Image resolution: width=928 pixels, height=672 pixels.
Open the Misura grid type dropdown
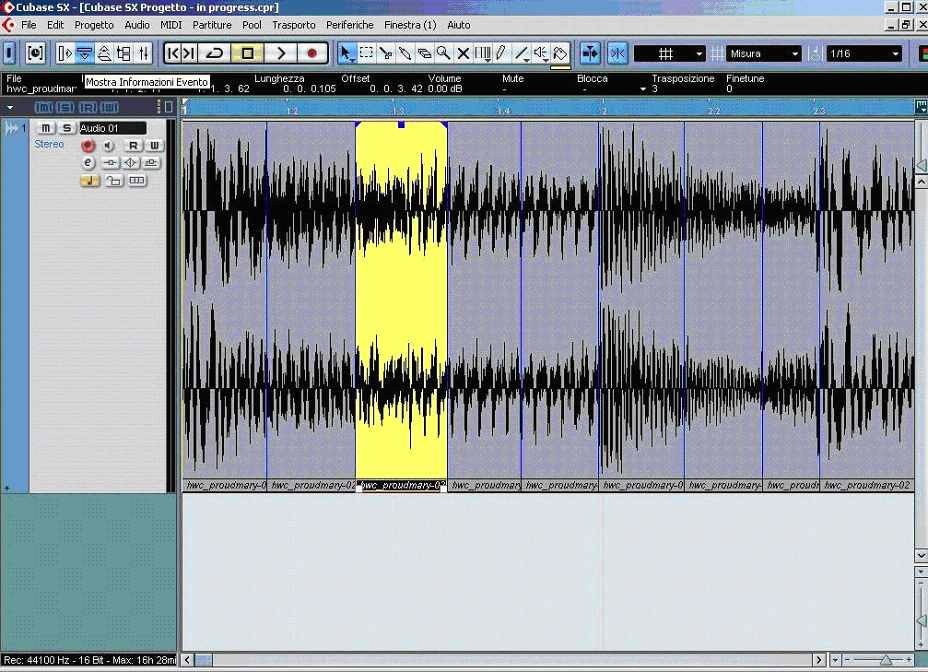click(765, 53)
